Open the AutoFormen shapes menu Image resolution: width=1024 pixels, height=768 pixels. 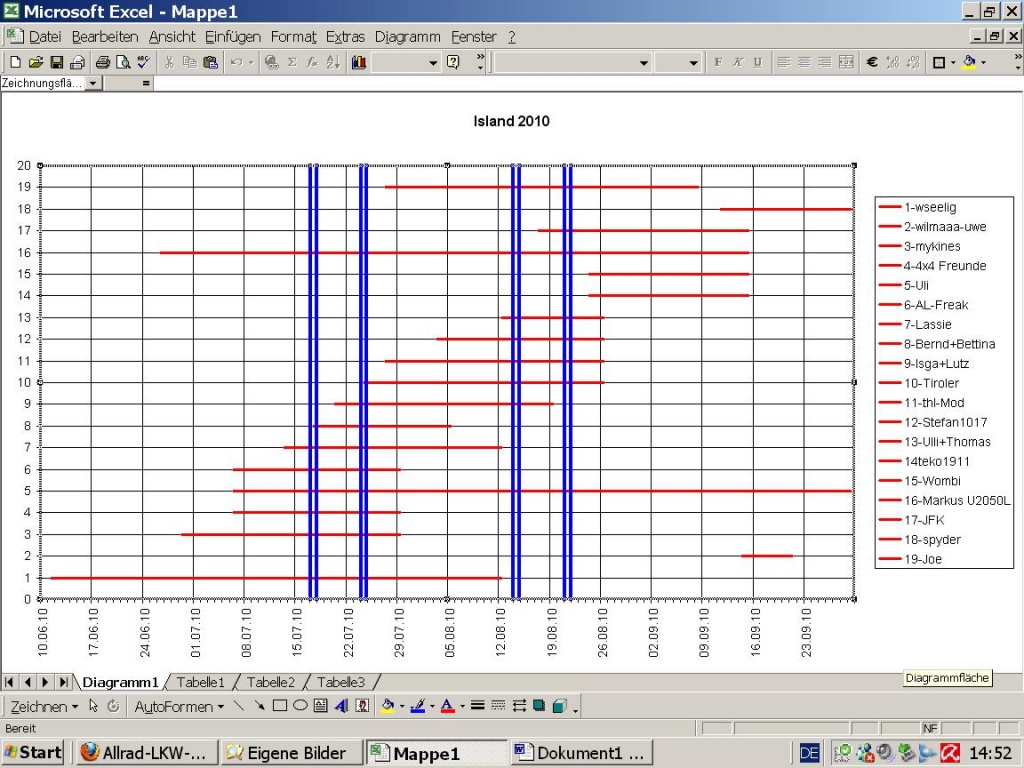coord(179,707)
